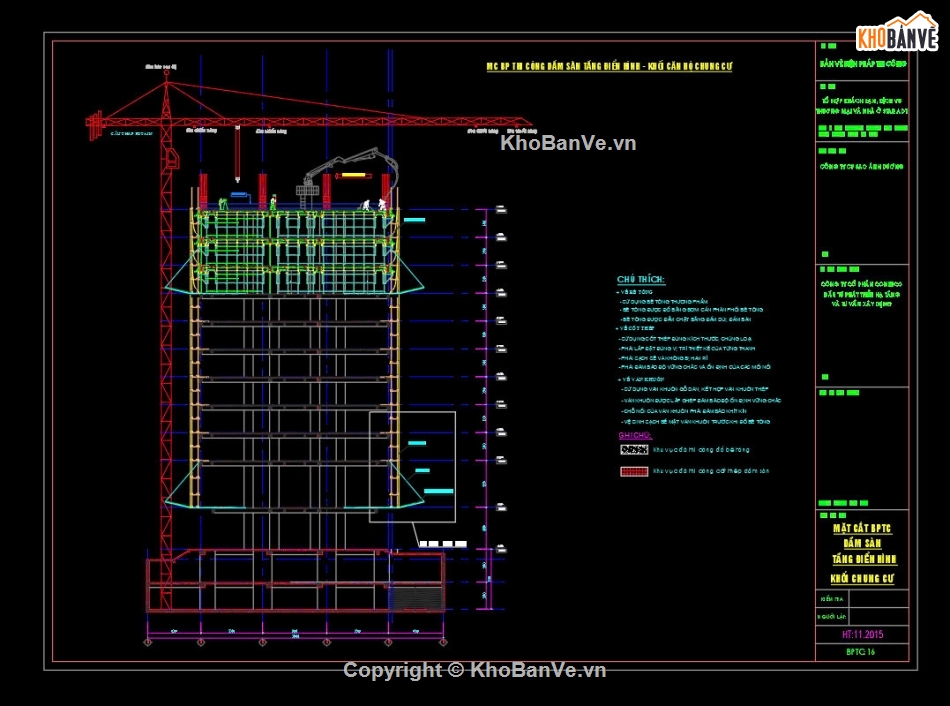Click the leftmost grid axis bubble at bottom
950x706 pixels.
(x=147, y=642)
